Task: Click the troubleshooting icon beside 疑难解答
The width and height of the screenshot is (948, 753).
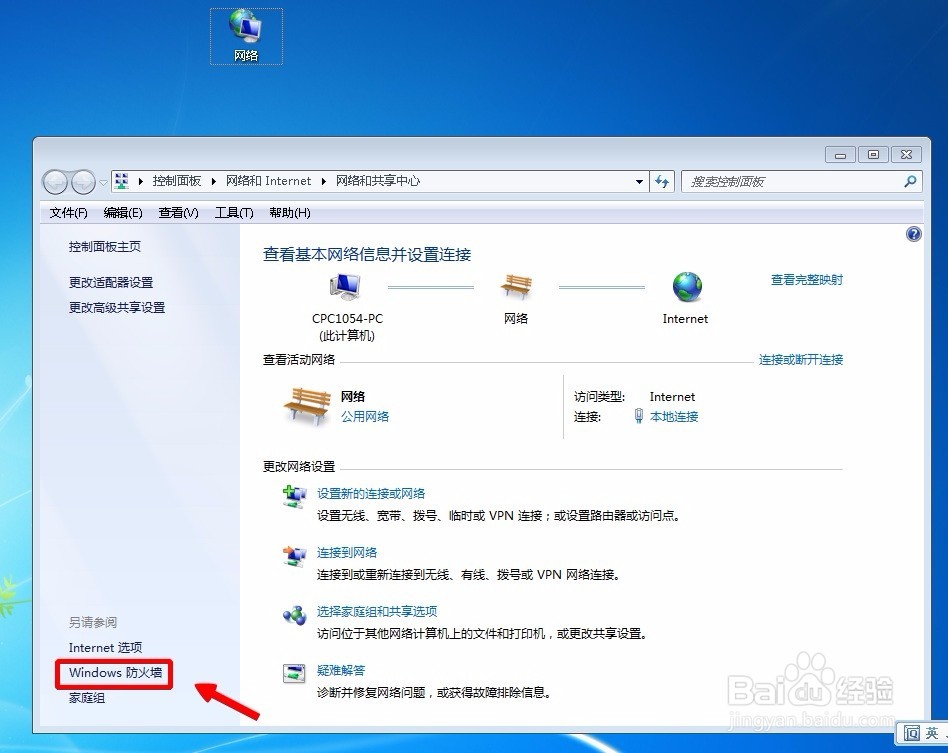Action: click(294, 673)
